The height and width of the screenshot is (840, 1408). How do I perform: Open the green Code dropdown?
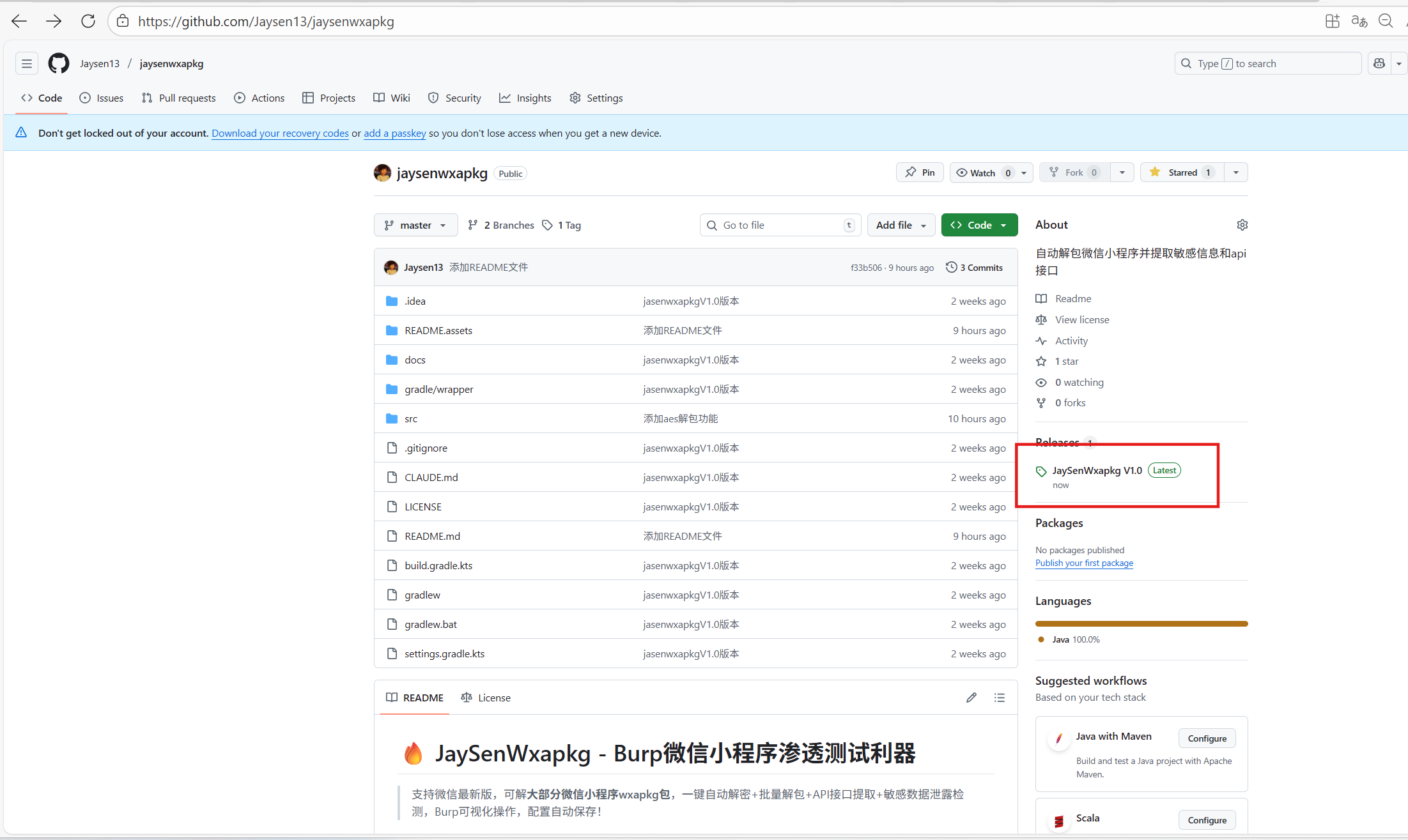pyautogui.click(x=979, y=225)
